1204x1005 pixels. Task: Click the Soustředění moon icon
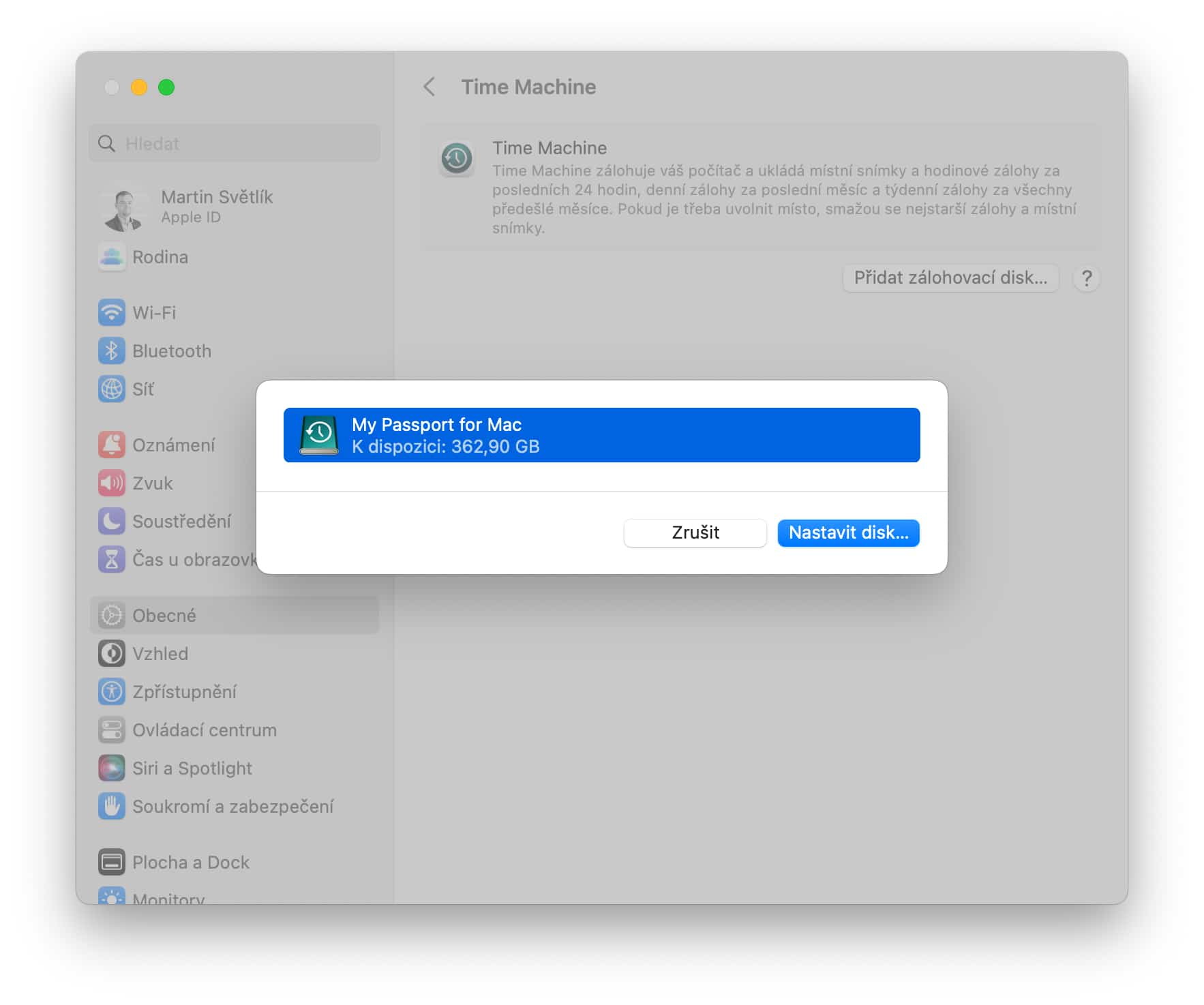[x=112, y=522]
